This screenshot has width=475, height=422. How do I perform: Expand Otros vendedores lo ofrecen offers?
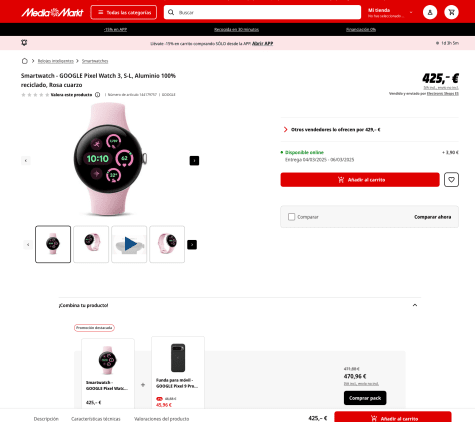336,130
